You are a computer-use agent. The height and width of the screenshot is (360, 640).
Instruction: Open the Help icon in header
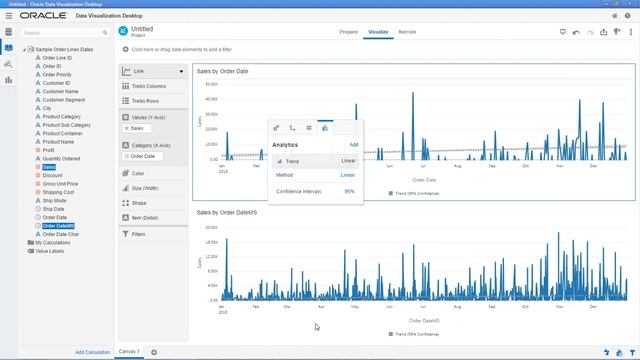(627, 16)
